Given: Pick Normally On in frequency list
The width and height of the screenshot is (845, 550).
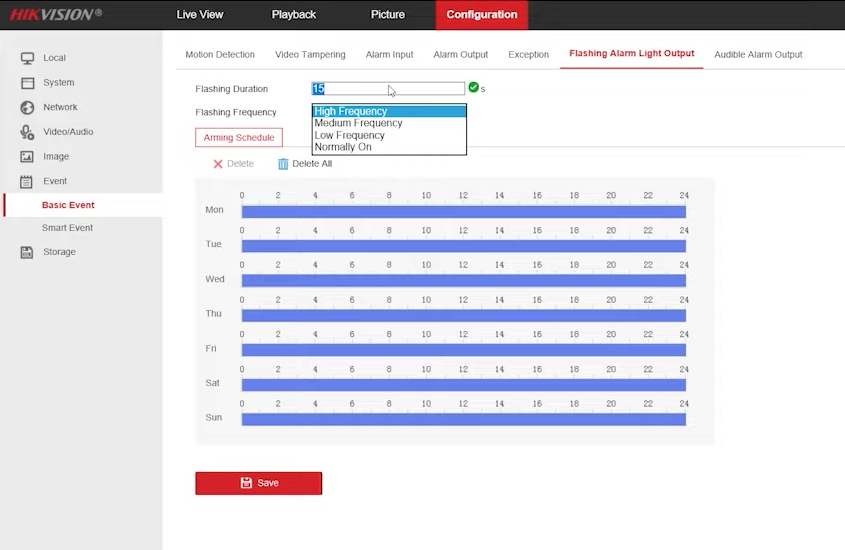Looking at the screenshot, I should tap(388, 147).
